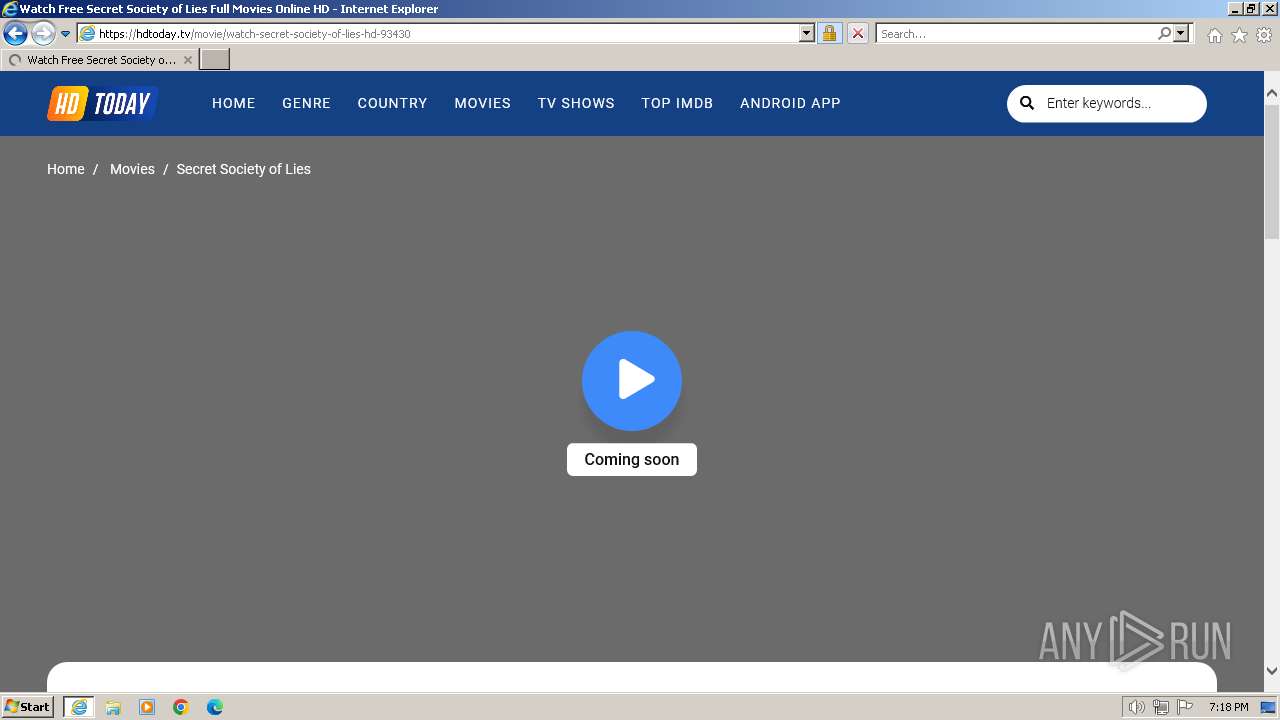Open ANDROID APP page
Viewport: 1280px width, 720px height.
[x=790, y=103]
